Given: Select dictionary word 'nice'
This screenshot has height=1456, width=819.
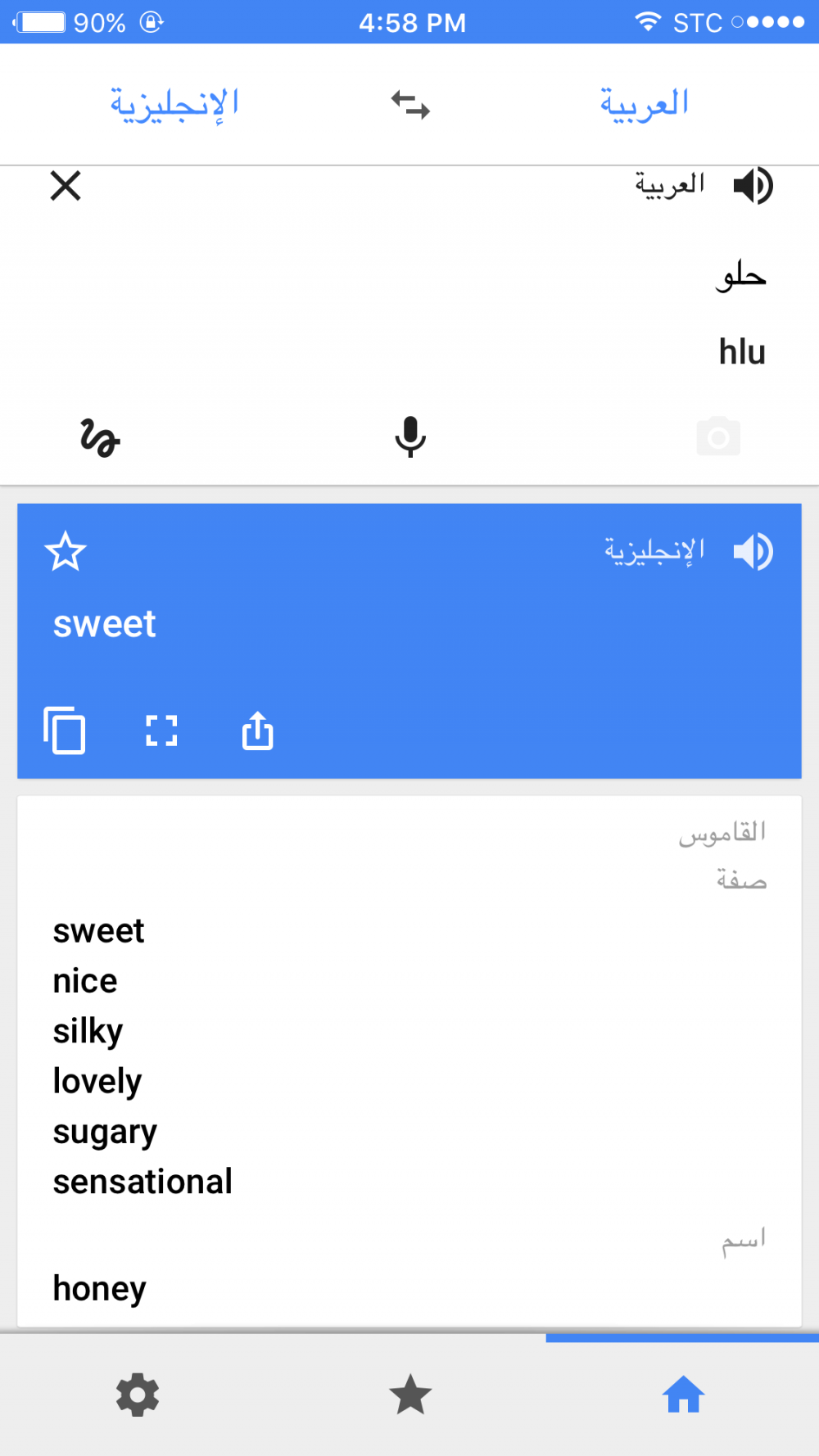Looking at the screenshot, I should tap(85, 981).
